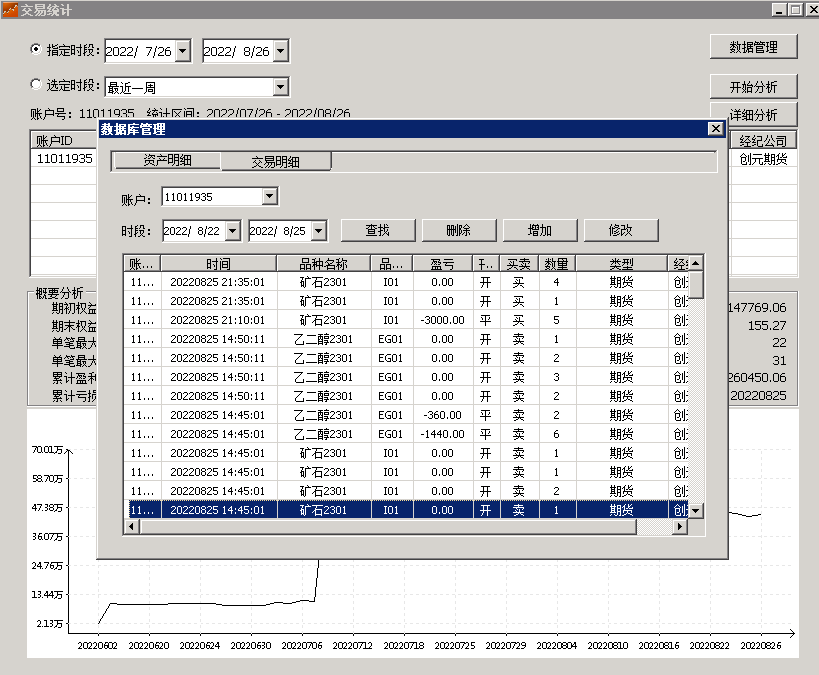Open the 2022/8/25 date picker dropdown
Viewport: 819px width, 675px height.
click(319, 230)
